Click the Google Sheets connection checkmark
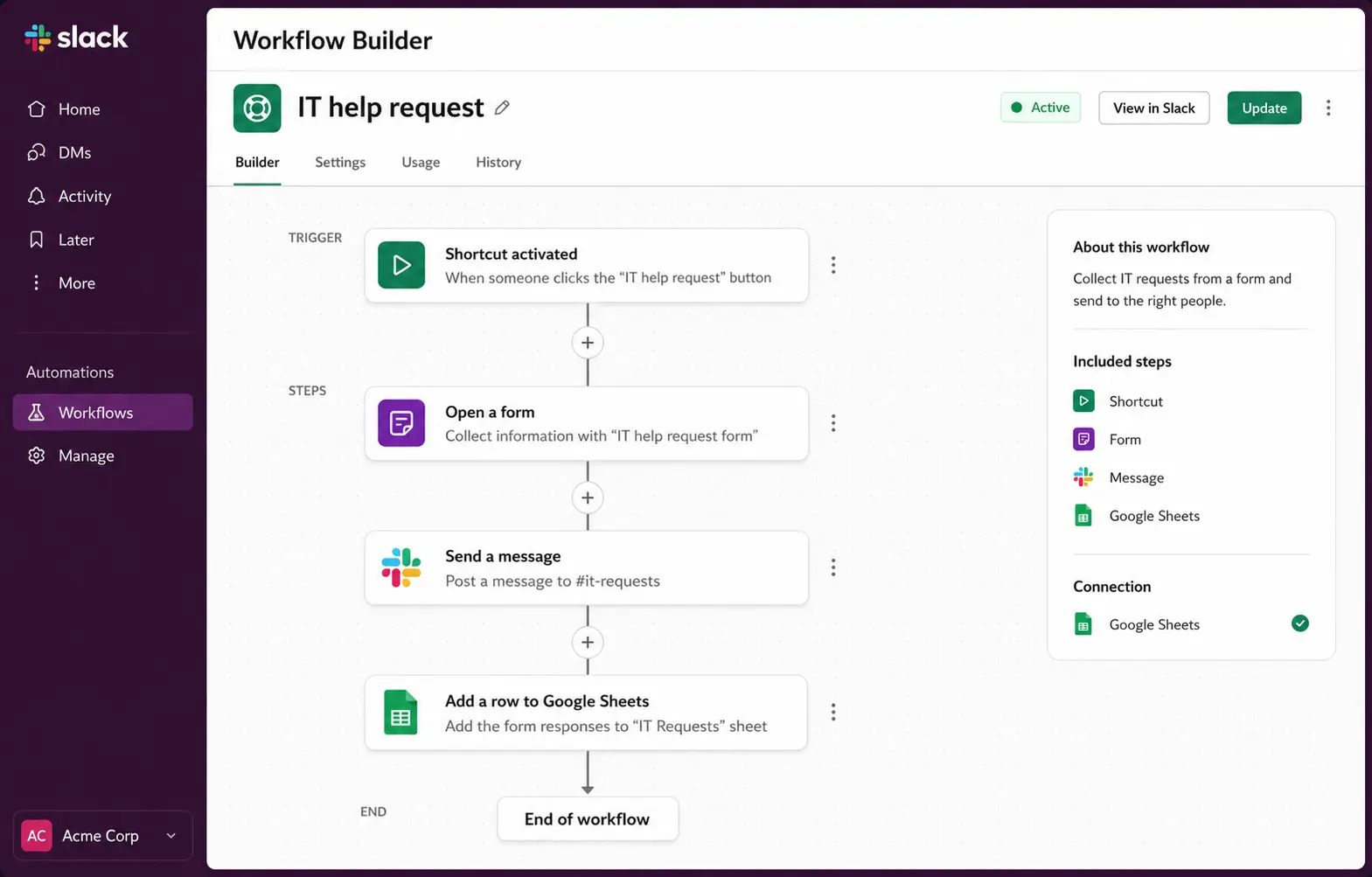The width and height of the screenshot is (1372, 877). click(1300, 623)
